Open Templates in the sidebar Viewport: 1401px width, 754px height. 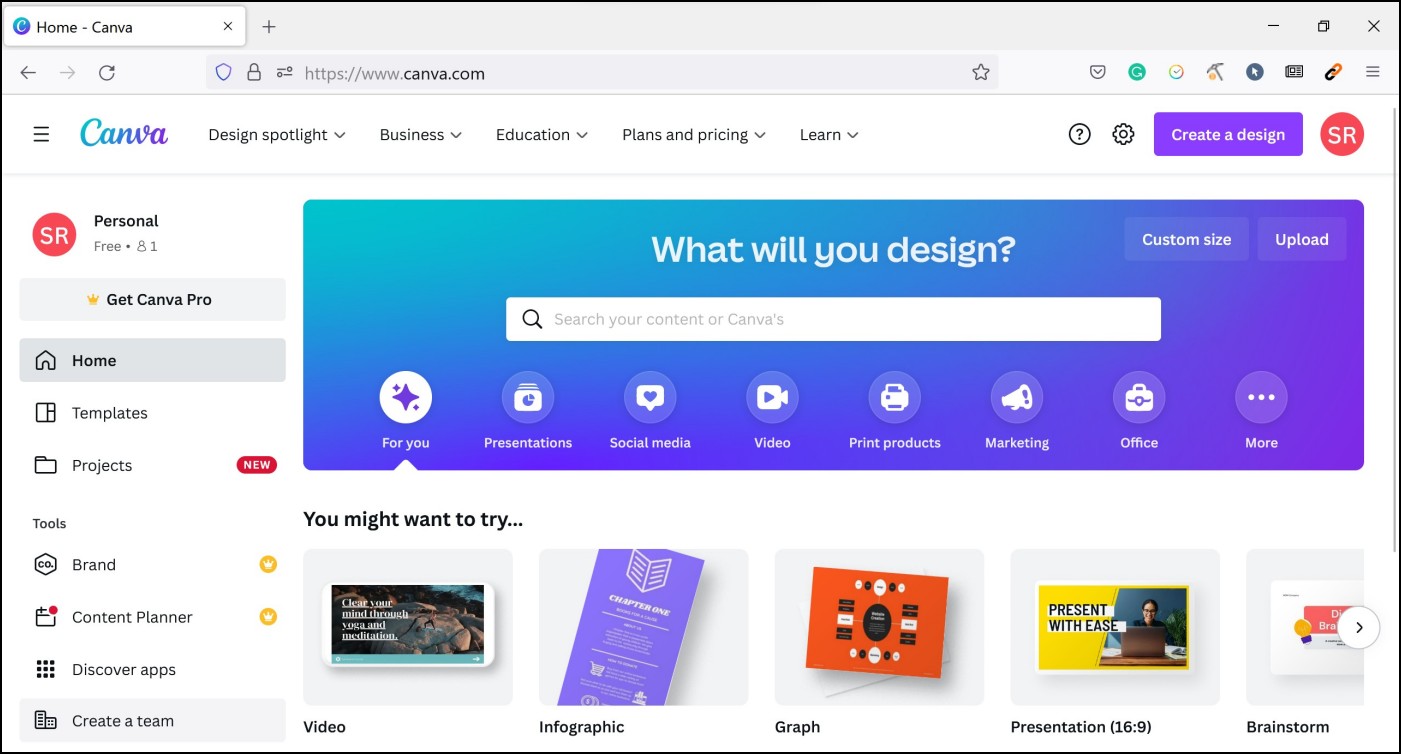tap(152, 413)
